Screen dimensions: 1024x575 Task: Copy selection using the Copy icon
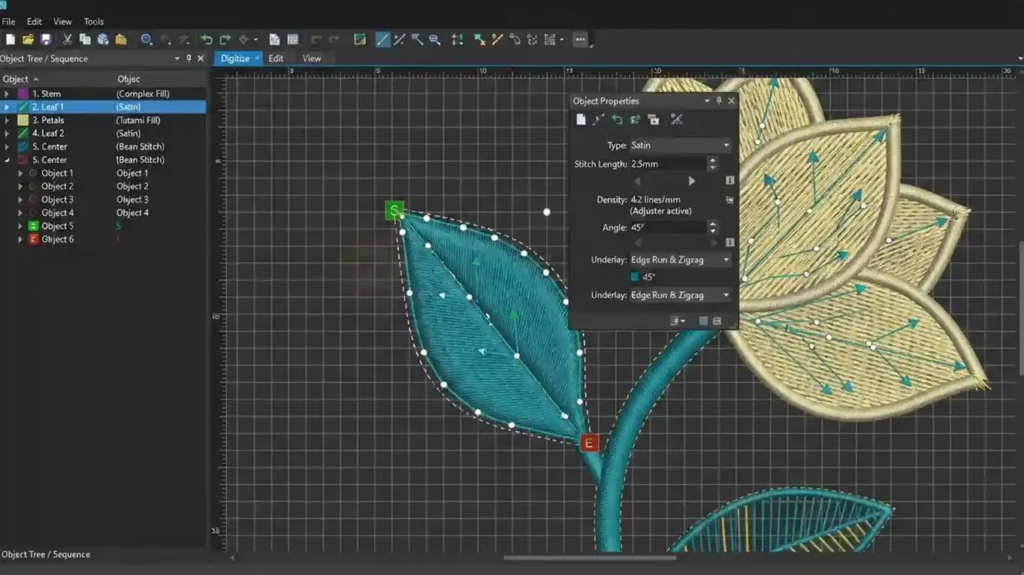pyautogui.click(x=84, y=40)
